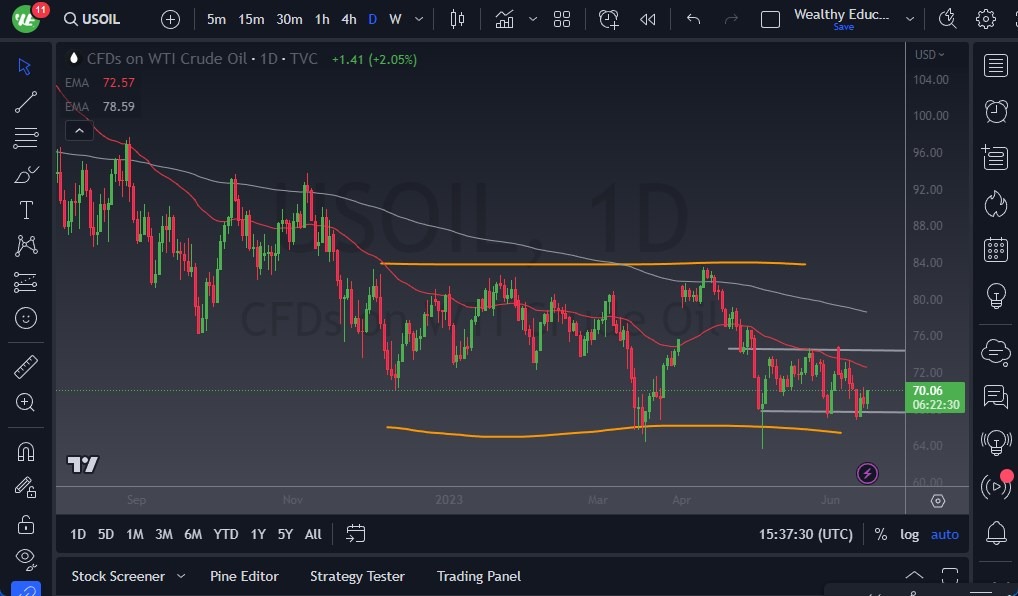Switch to the 1h timeframe
The image size is (1018, 596).
click(322, 19)
